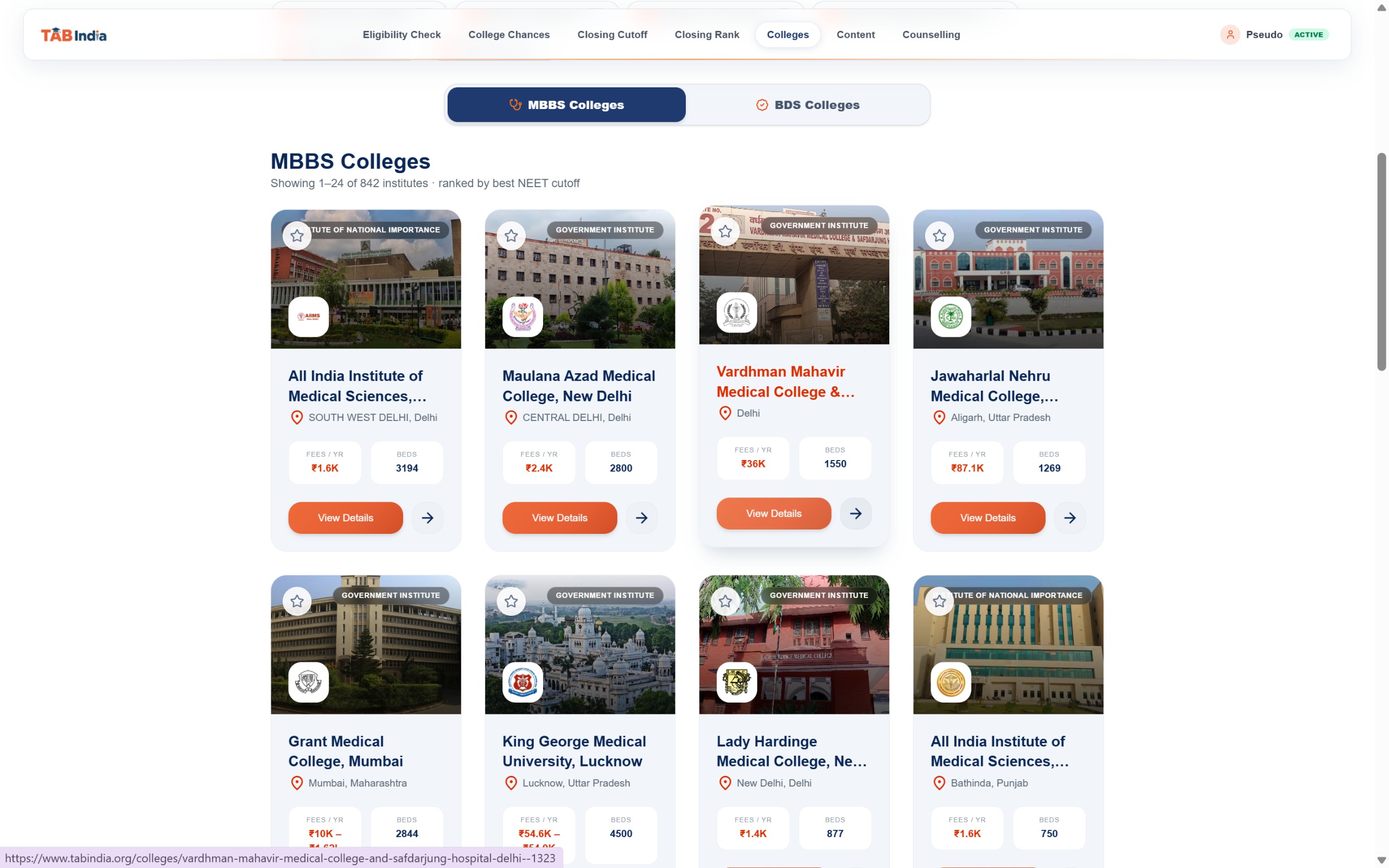
Task: Click location pin next to Aligarh, Uttar Pradesh
Action: [x=939, y=417]
